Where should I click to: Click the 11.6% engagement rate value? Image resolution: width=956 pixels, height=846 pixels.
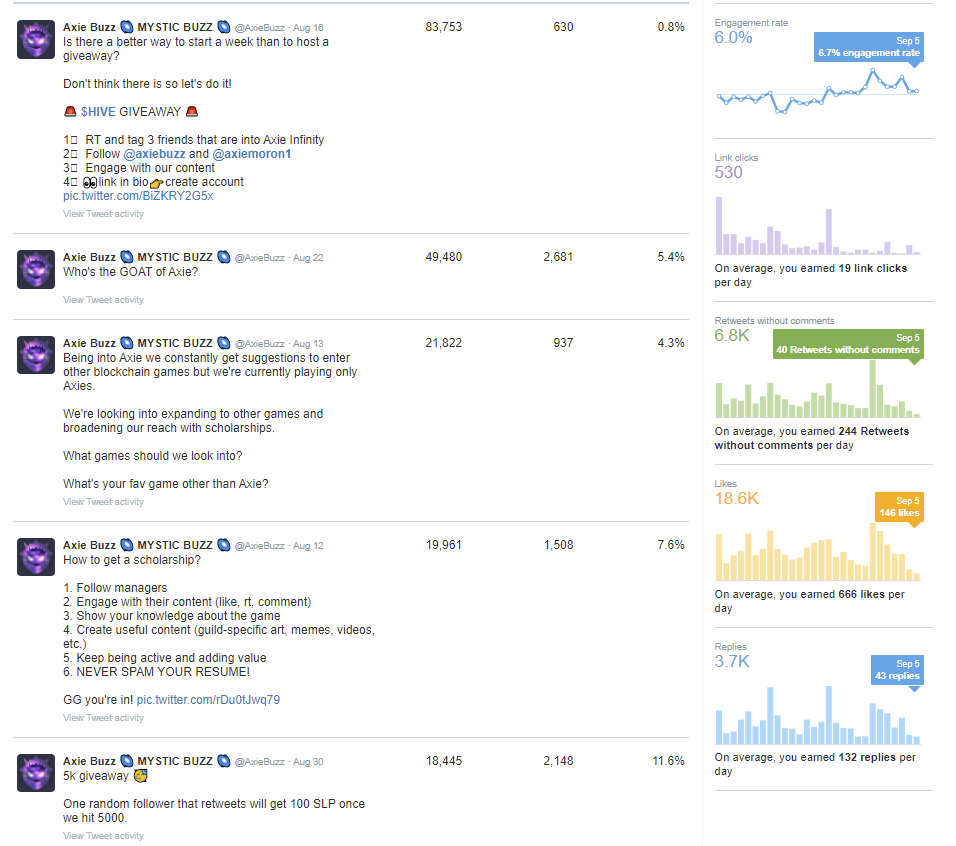pyautogui.click(x=668, y=761)
